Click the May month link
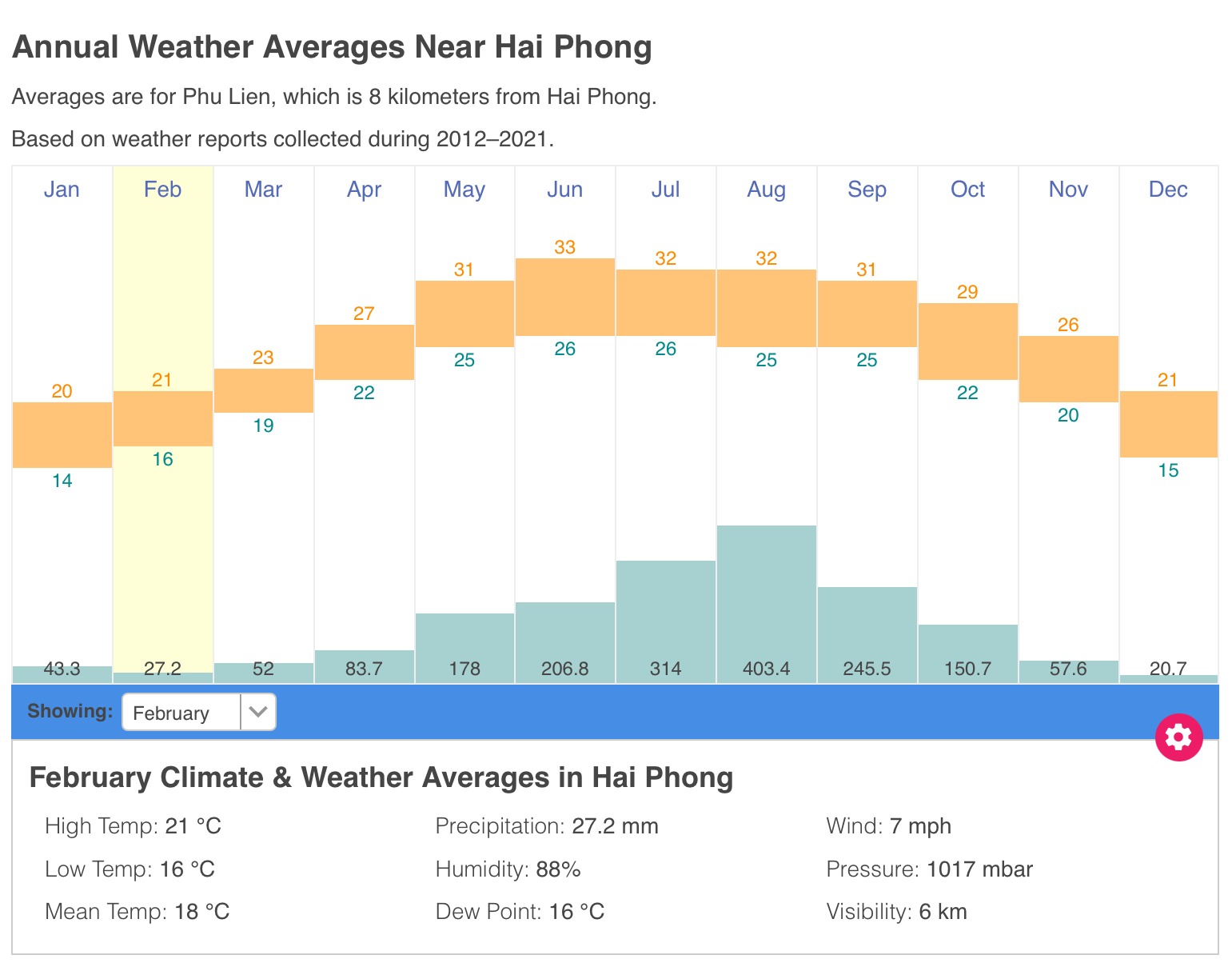This screenshot has height=971, width=1232. 464,190
